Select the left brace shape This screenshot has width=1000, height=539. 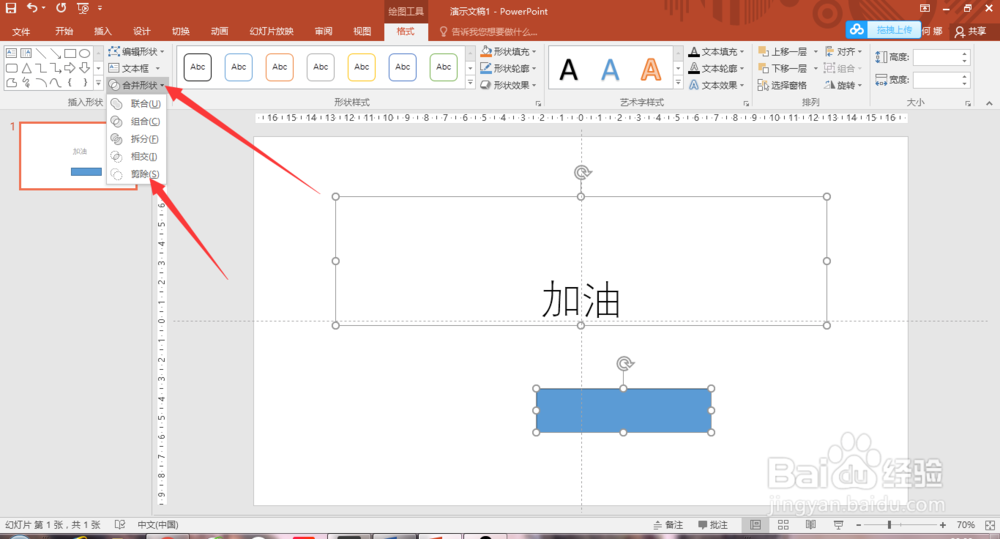(x=70, y=82)
